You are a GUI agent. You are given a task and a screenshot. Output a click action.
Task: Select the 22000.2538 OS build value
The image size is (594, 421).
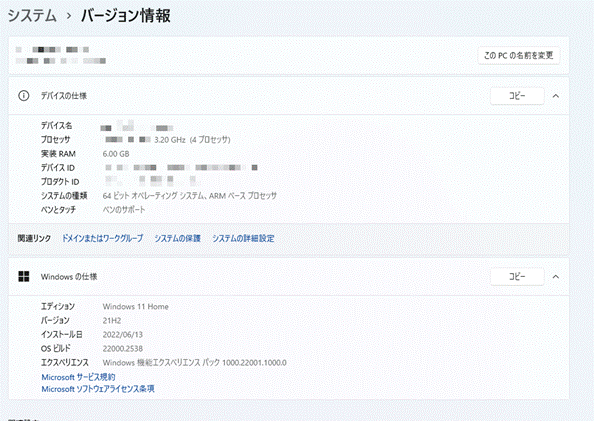123,349
